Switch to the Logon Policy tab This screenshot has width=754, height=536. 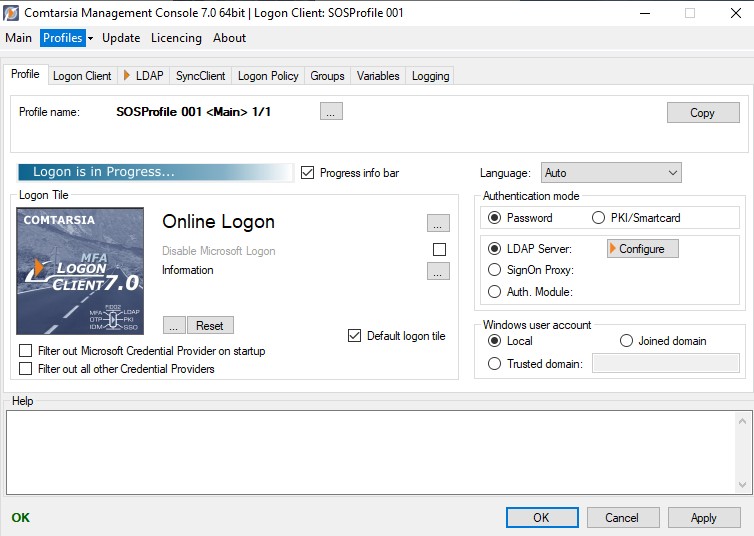click(x=268, y=76)
